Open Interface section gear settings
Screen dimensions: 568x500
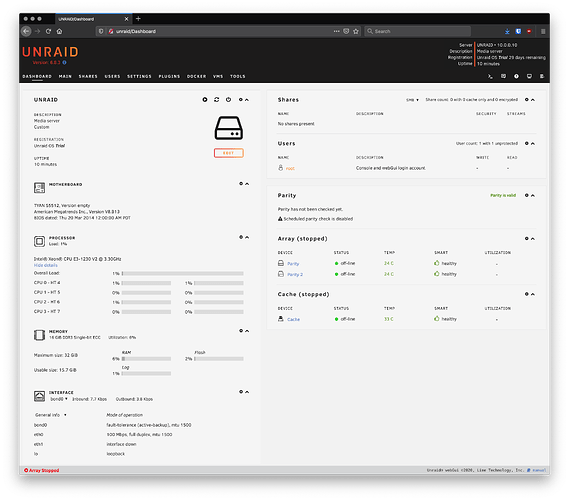pos(241,392)
